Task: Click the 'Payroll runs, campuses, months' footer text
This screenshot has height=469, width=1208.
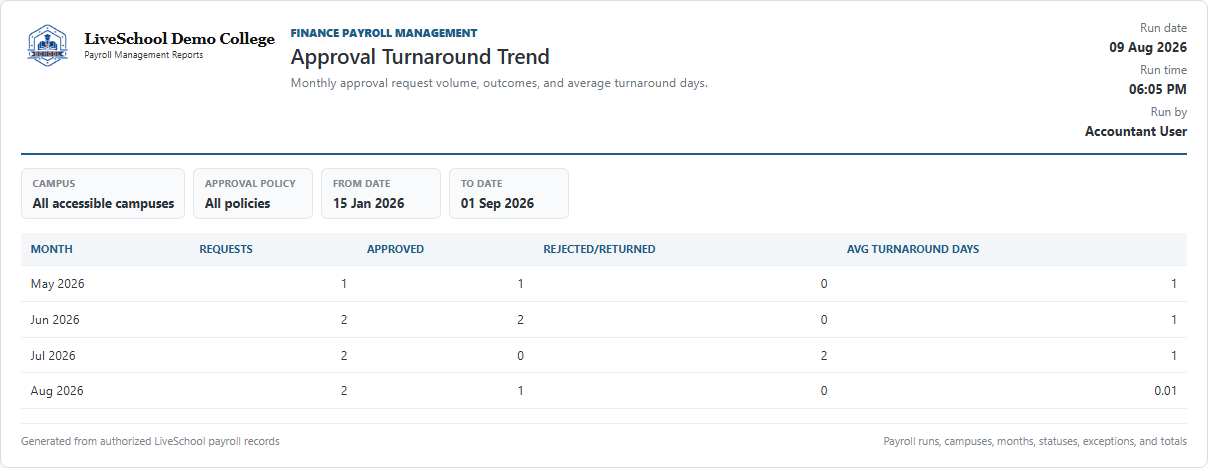Action: pos(1035,441)
